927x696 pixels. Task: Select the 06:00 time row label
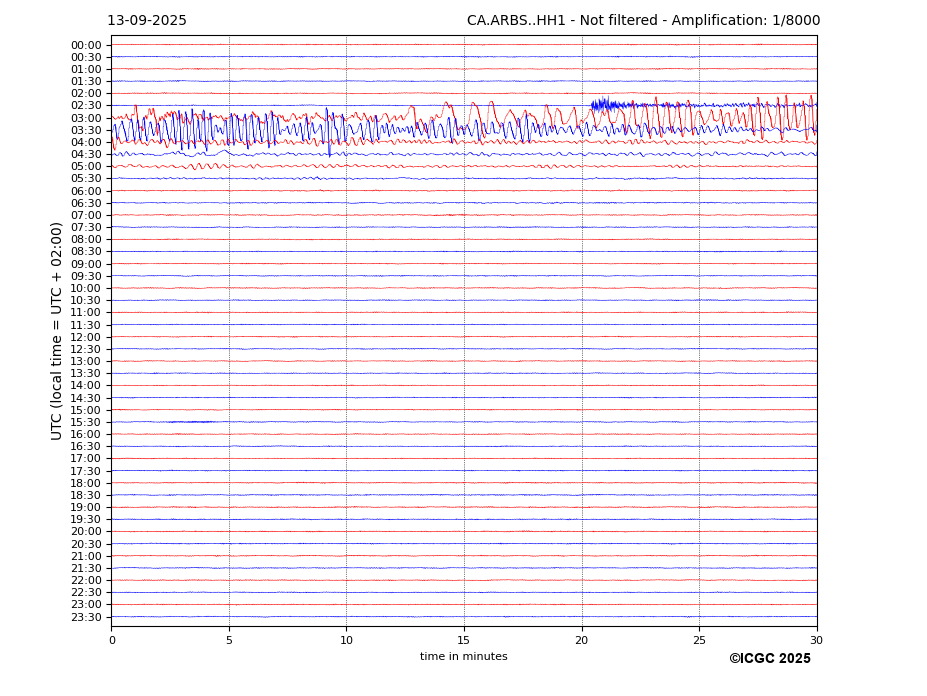click(86, 192)
